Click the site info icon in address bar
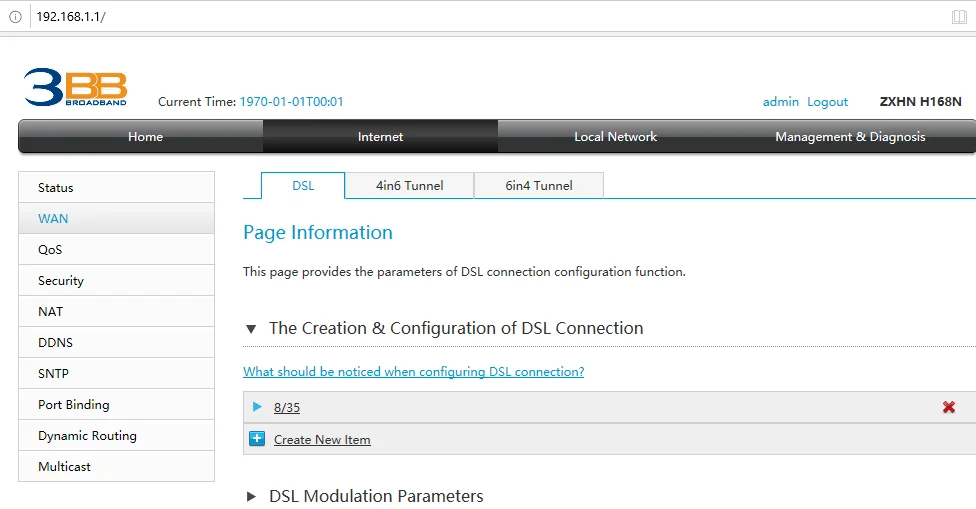 (x=15, y=17)
